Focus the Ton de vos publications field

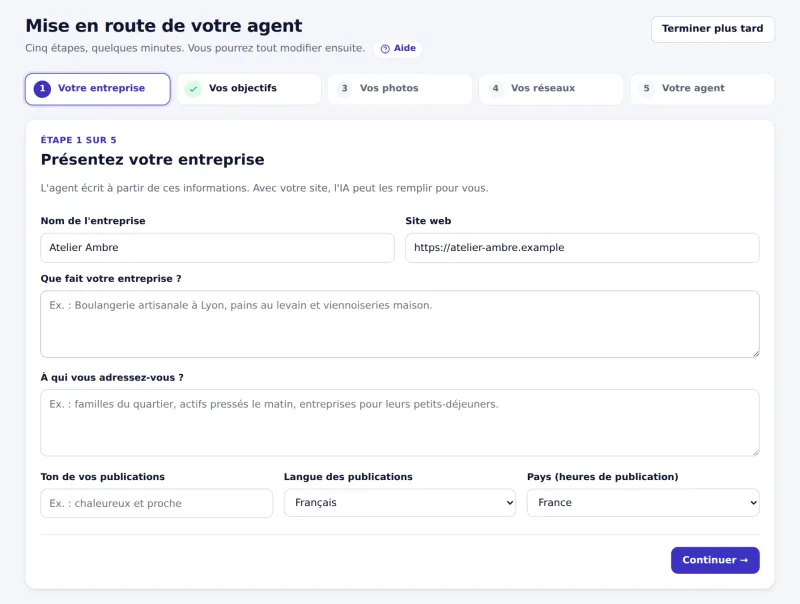(x=157, y=503)
